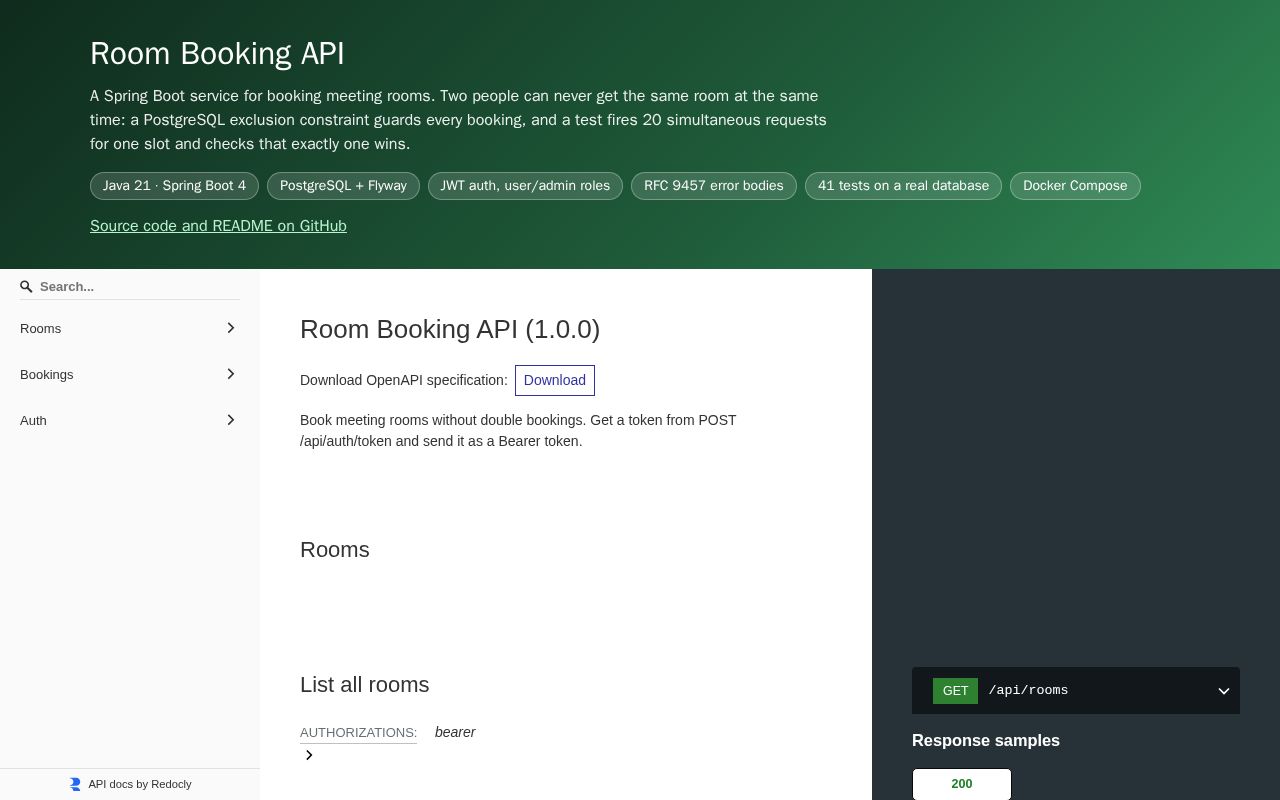Screen dimensions: 1280x800
Task: Click the PostgreSQL + Flyway badge
Action: tap(343, 186)
